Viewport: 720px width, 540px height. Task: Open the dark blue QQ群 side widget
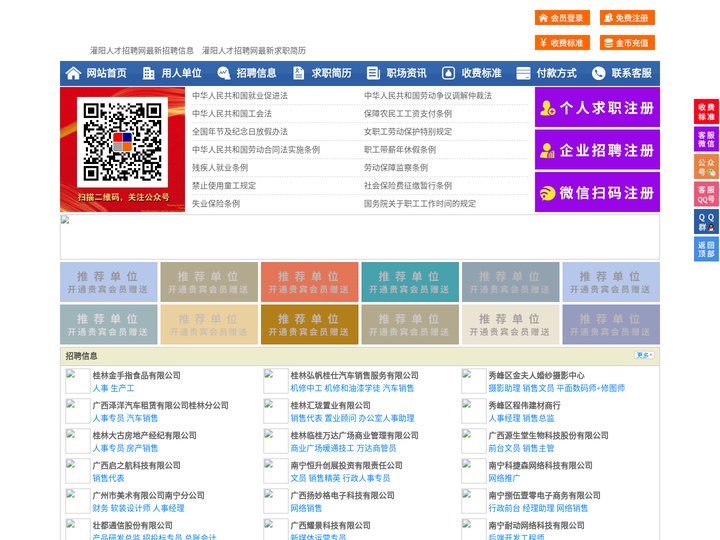pos(706,222)
